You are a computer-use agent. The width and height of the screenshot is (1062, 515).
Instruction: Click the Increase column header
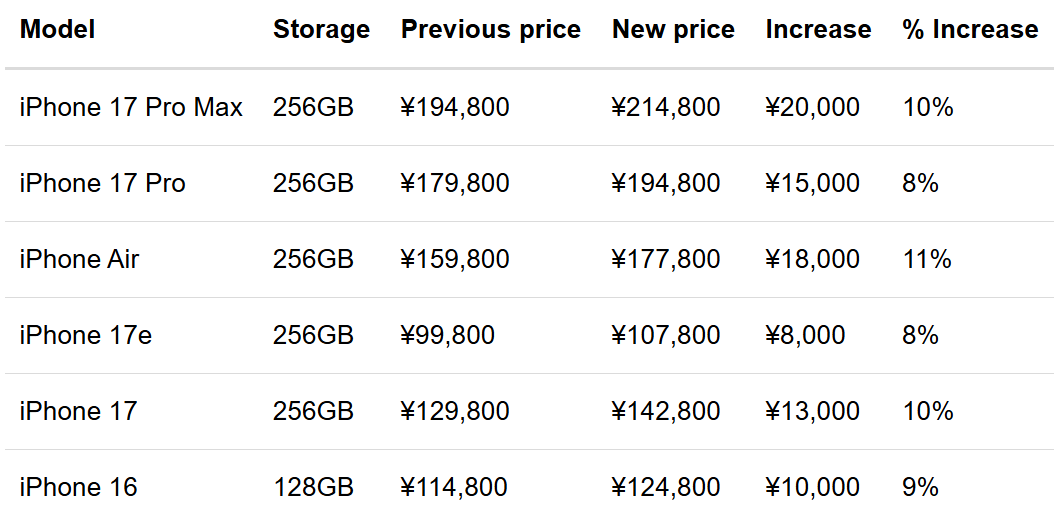pos(818,29)
